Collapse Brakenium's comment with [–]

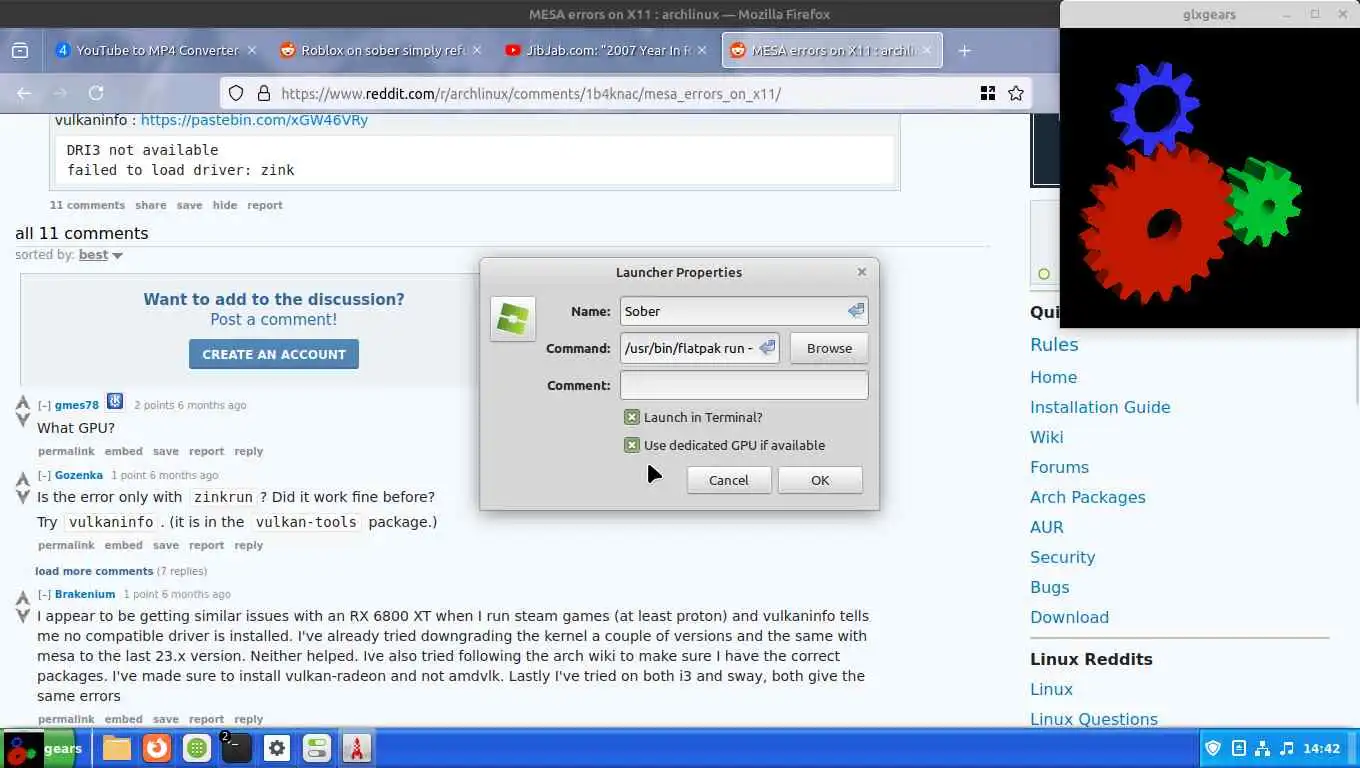pyautogui.click(x=44, y=594)
